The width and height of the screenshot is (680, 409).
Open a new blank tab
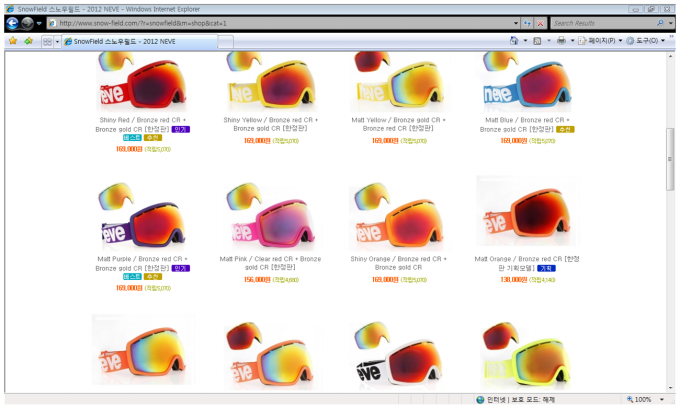[226, 42]
